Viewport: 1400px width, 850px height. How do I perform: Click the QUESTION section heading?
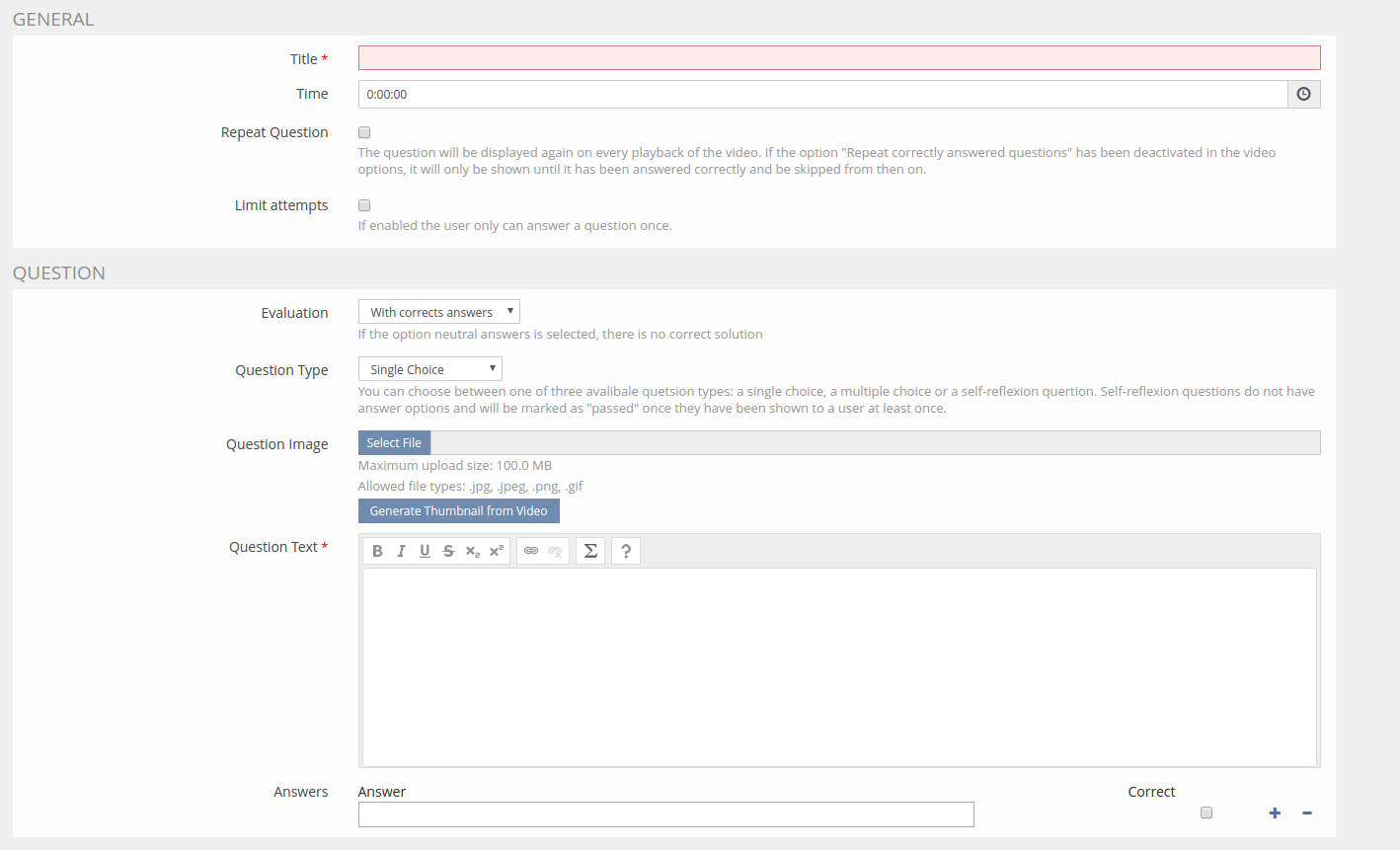pos(59,273)
